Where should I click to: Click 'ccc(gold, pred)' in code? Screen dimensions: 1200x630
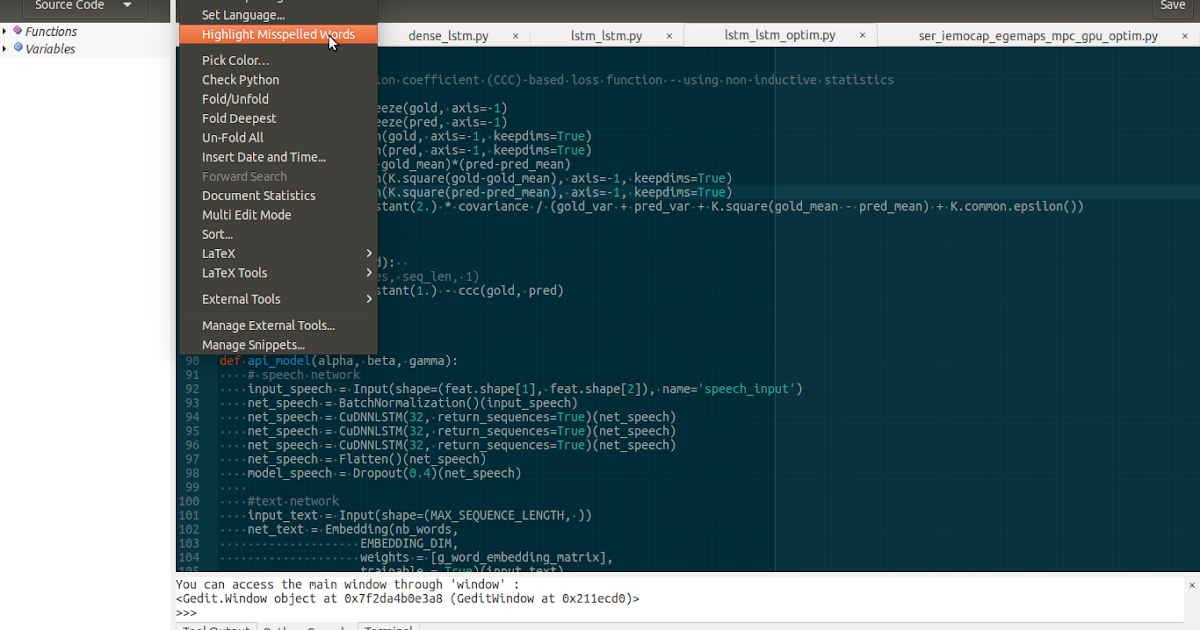click(511, 291)
